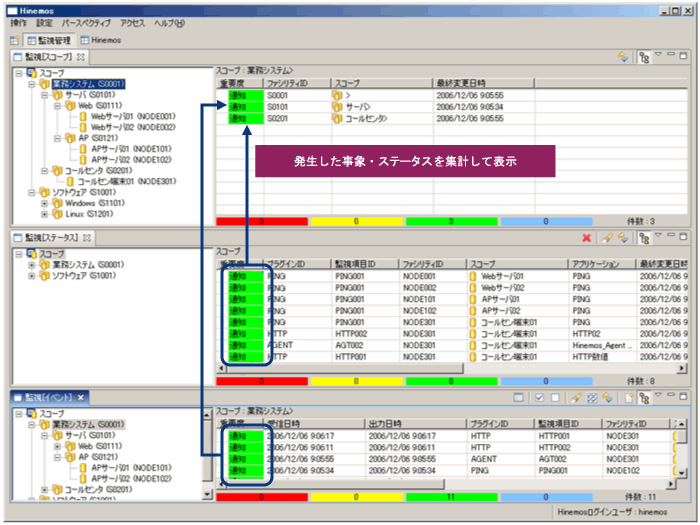Expand Web (S0111) in the 監視[イベント] tree
Screen dimensions: 700x525
tap(57, 446)
